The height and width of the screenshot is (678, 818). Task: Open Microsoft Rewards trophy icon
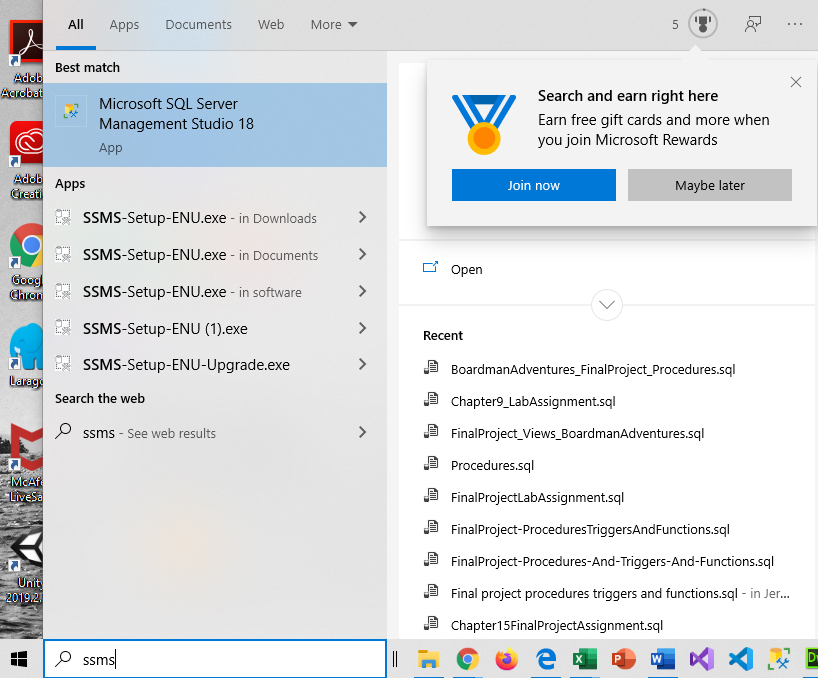pyautogui.click(x=702, y=24)
